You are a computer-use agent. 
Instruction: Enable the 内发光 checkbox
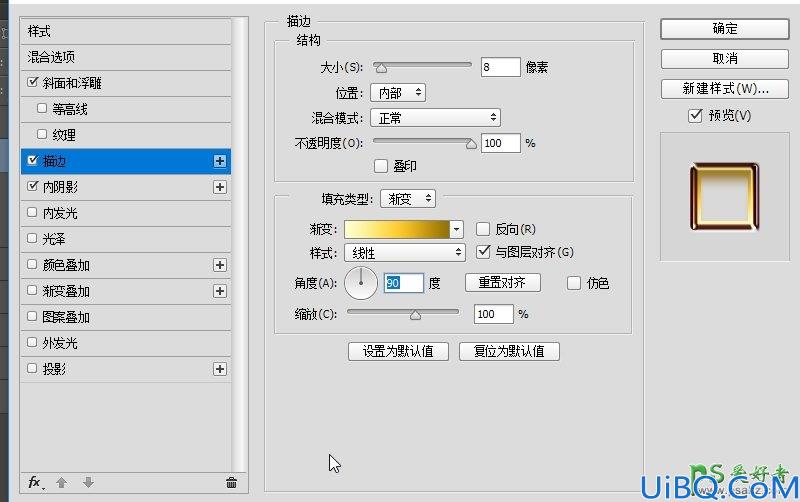pyautogui.click(x=32, y=212)
